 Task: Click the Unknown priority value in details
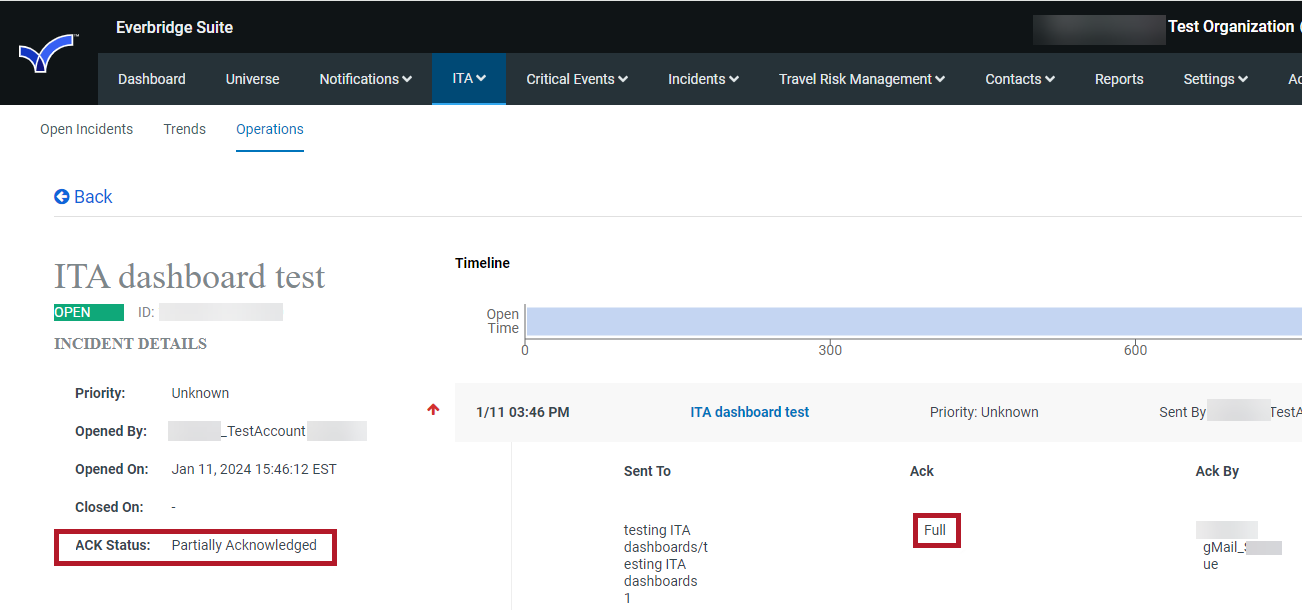tap(200, 393)
